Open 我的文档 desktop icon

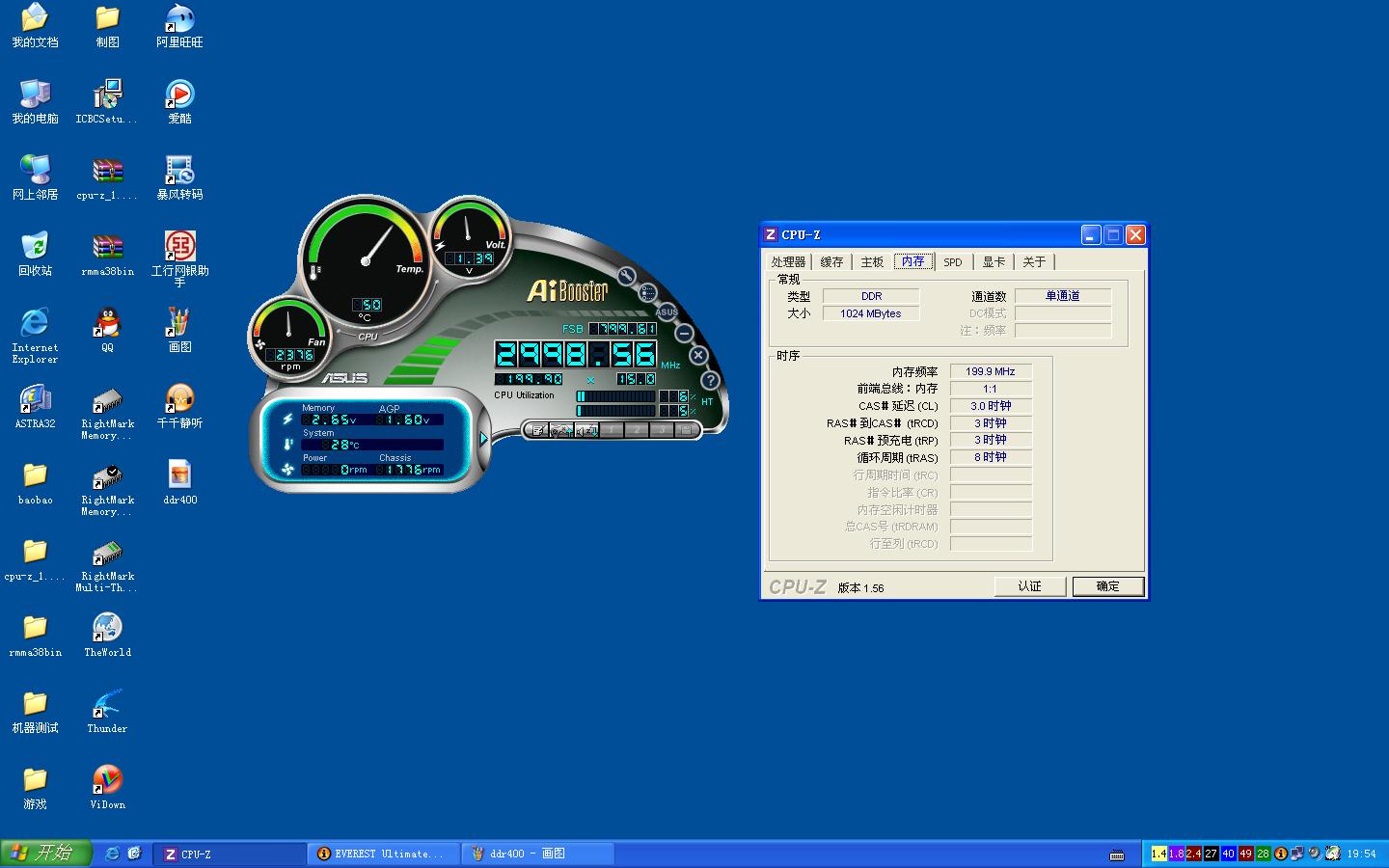coord(35,26)
